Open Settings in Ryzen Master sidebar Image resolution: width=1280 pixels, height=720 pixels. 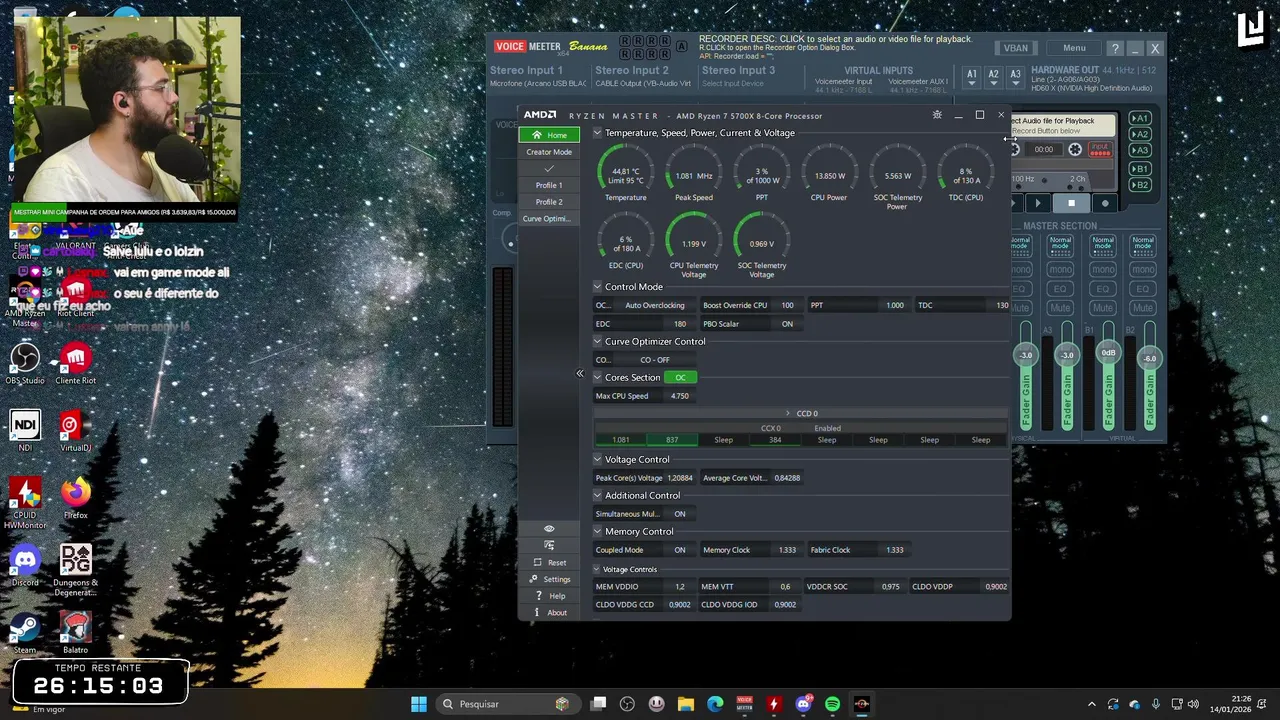coord(549,579)
